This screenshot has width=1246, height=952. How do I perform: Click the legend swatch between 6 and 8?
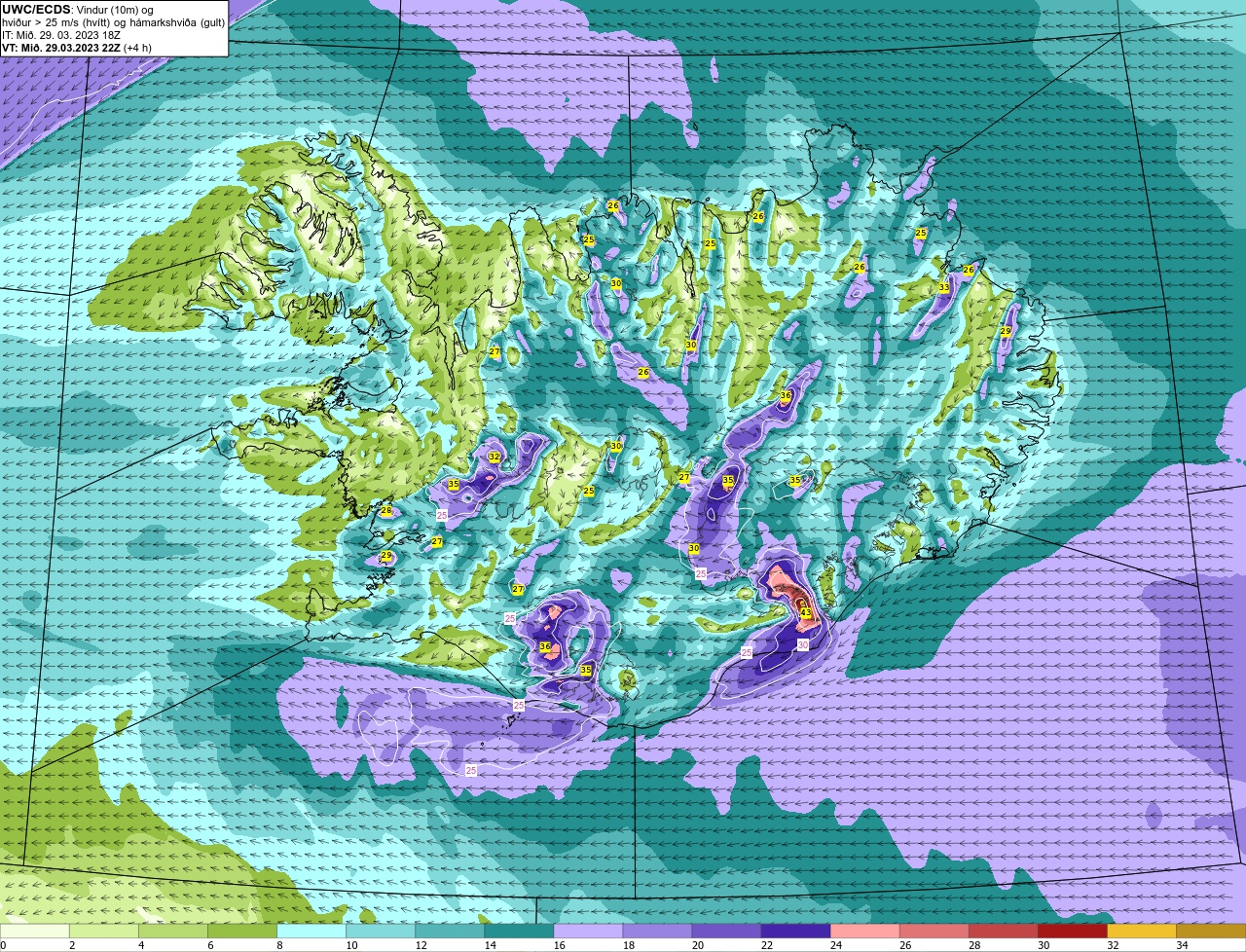(242, 931)
